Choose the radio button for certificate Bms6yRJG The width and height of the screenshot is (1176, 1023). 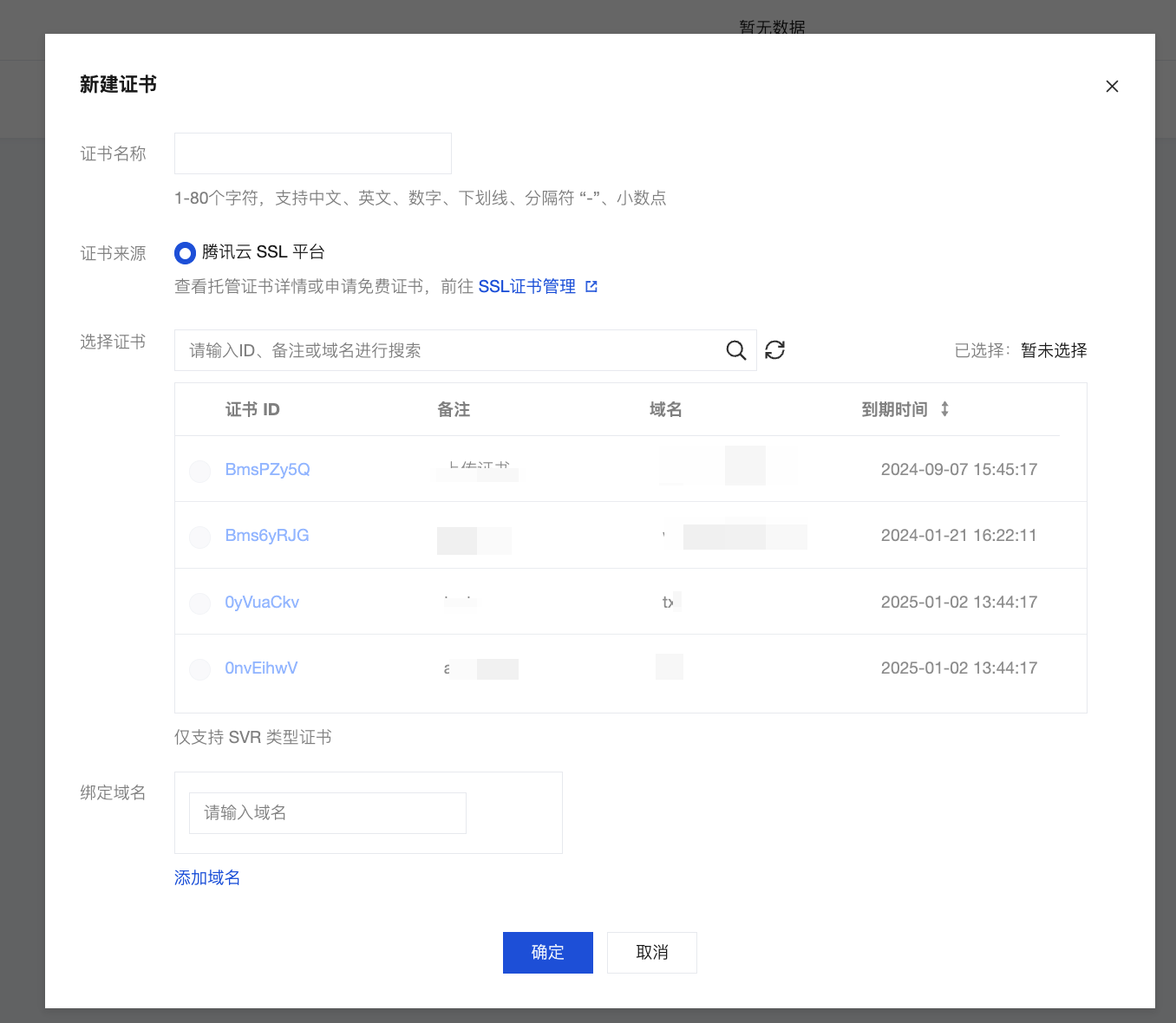(x=200, y=537)
